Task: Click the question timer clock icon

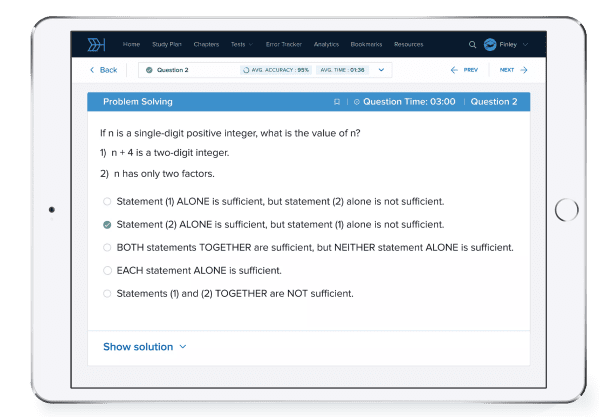Action: pos(355,102)
